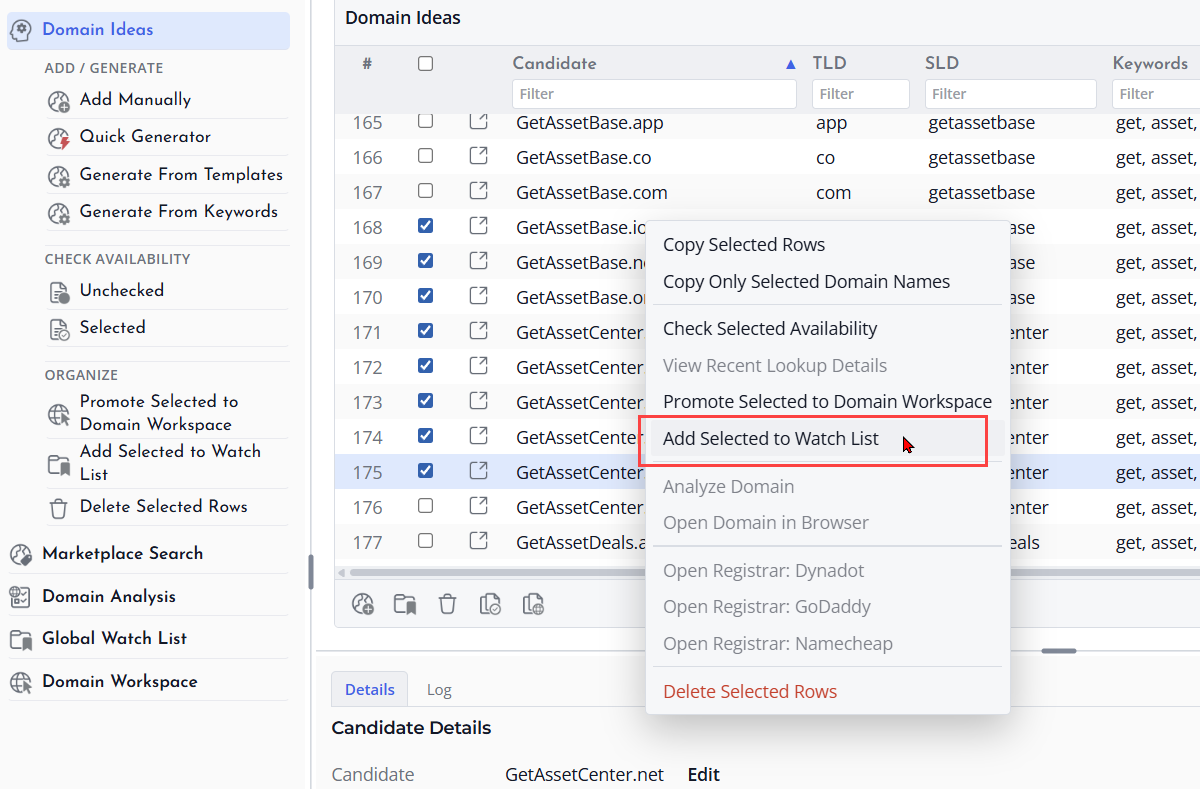Click the SLD column header
Viewport: 1200px width, 789px height.
942,63
